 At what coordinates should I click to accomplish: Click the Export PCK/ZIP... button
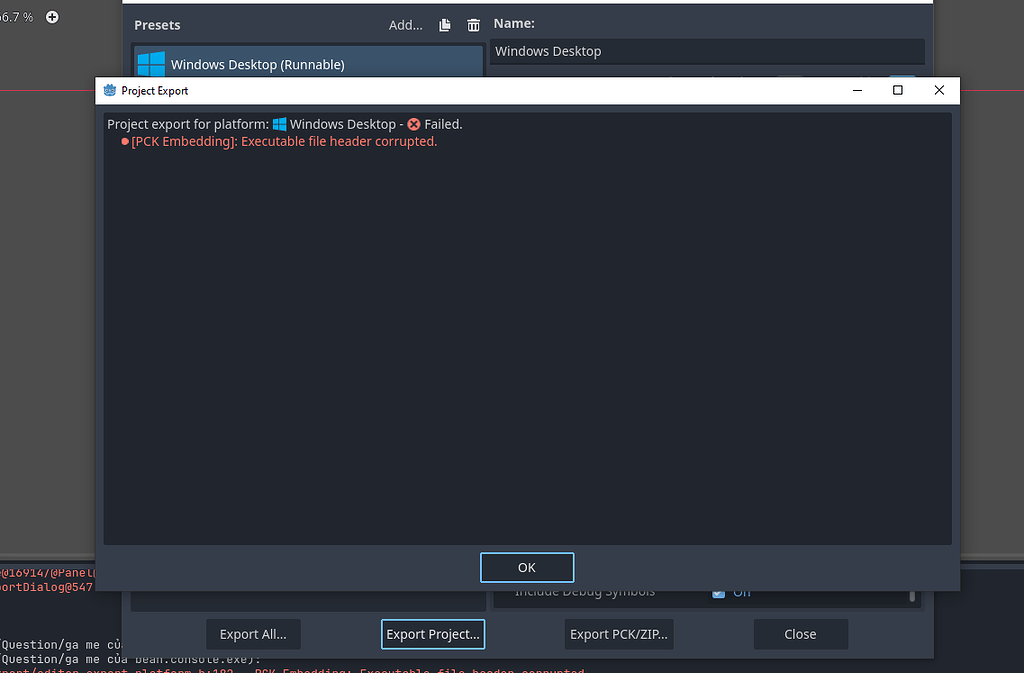click(618, 634)
